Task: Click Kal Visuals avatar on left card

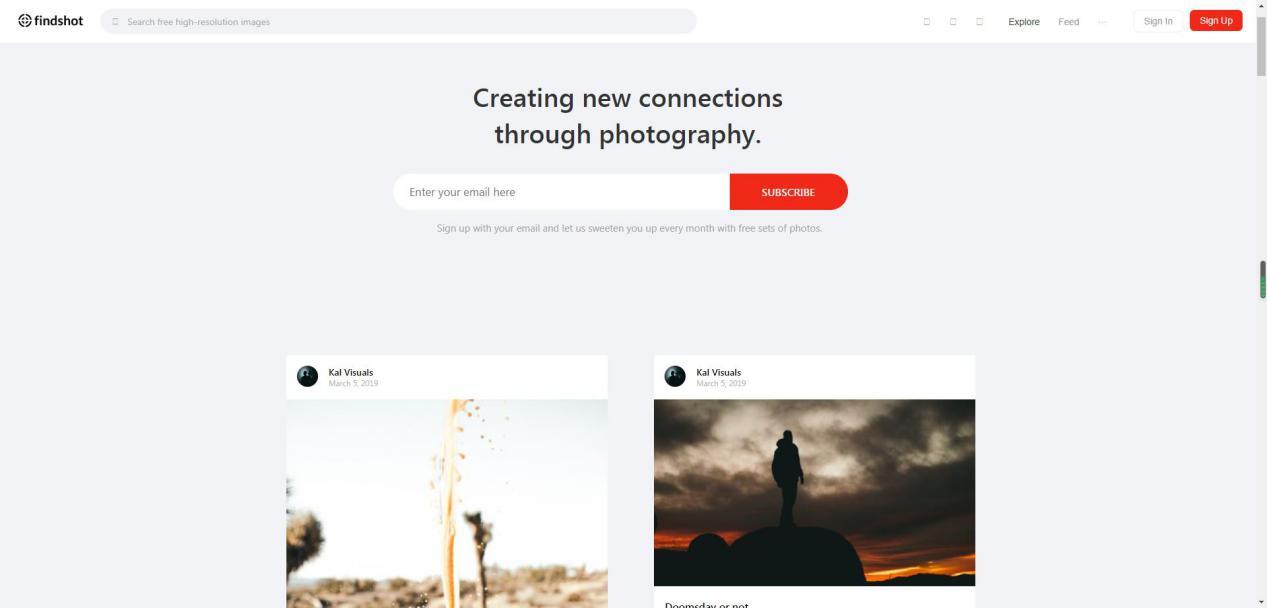Action: tap(307, 376)
